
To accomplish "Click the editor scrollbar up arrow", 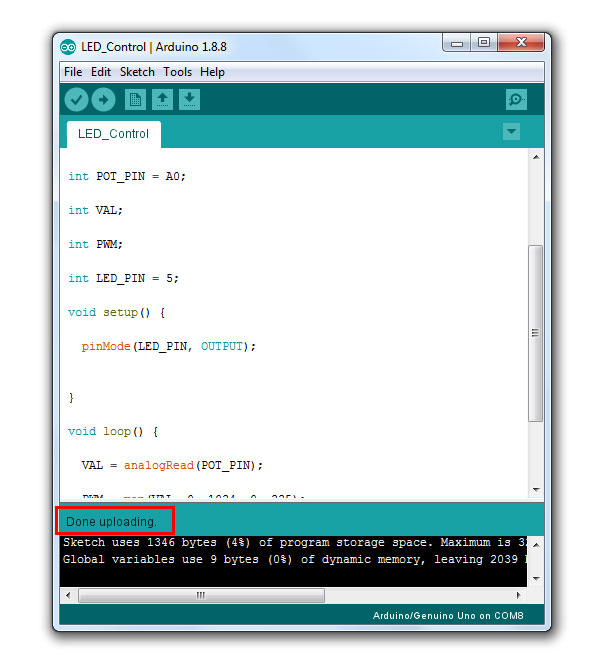I will click(x=536, y=157).
